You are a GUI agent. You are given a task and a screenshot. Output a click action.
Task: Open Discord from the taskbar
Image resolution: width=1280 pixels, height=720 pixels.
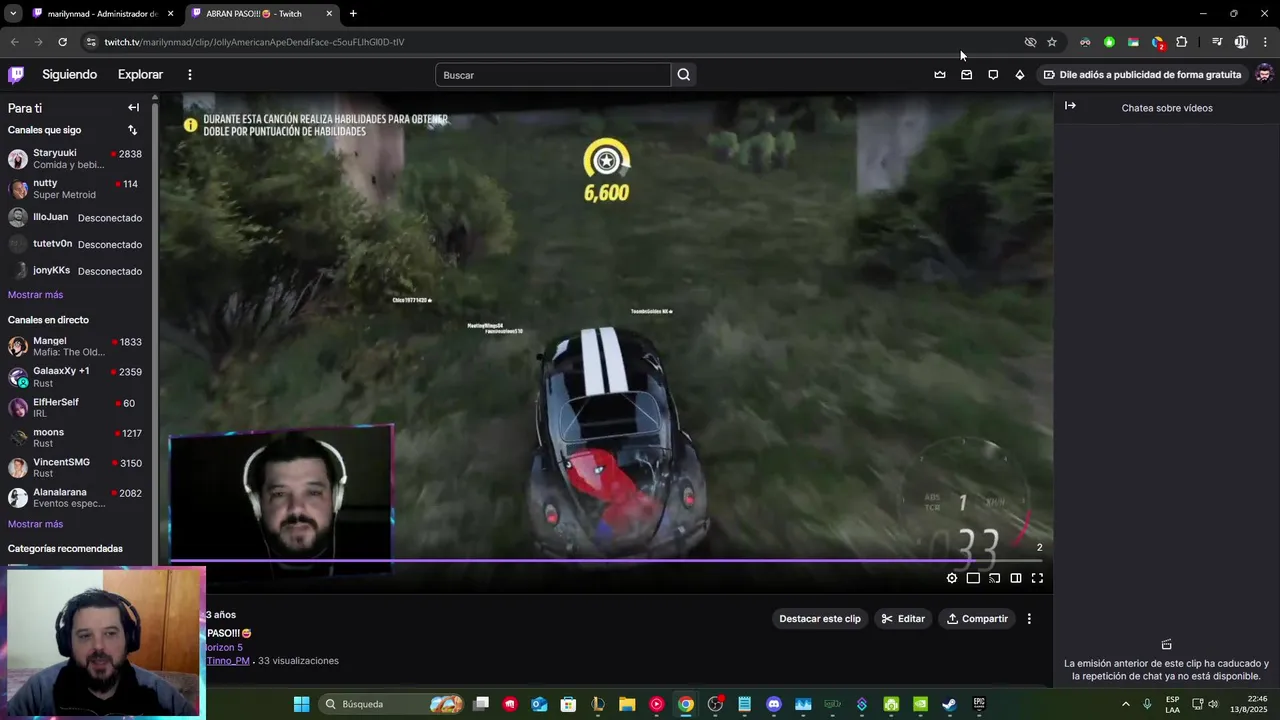tap(773, 704)
